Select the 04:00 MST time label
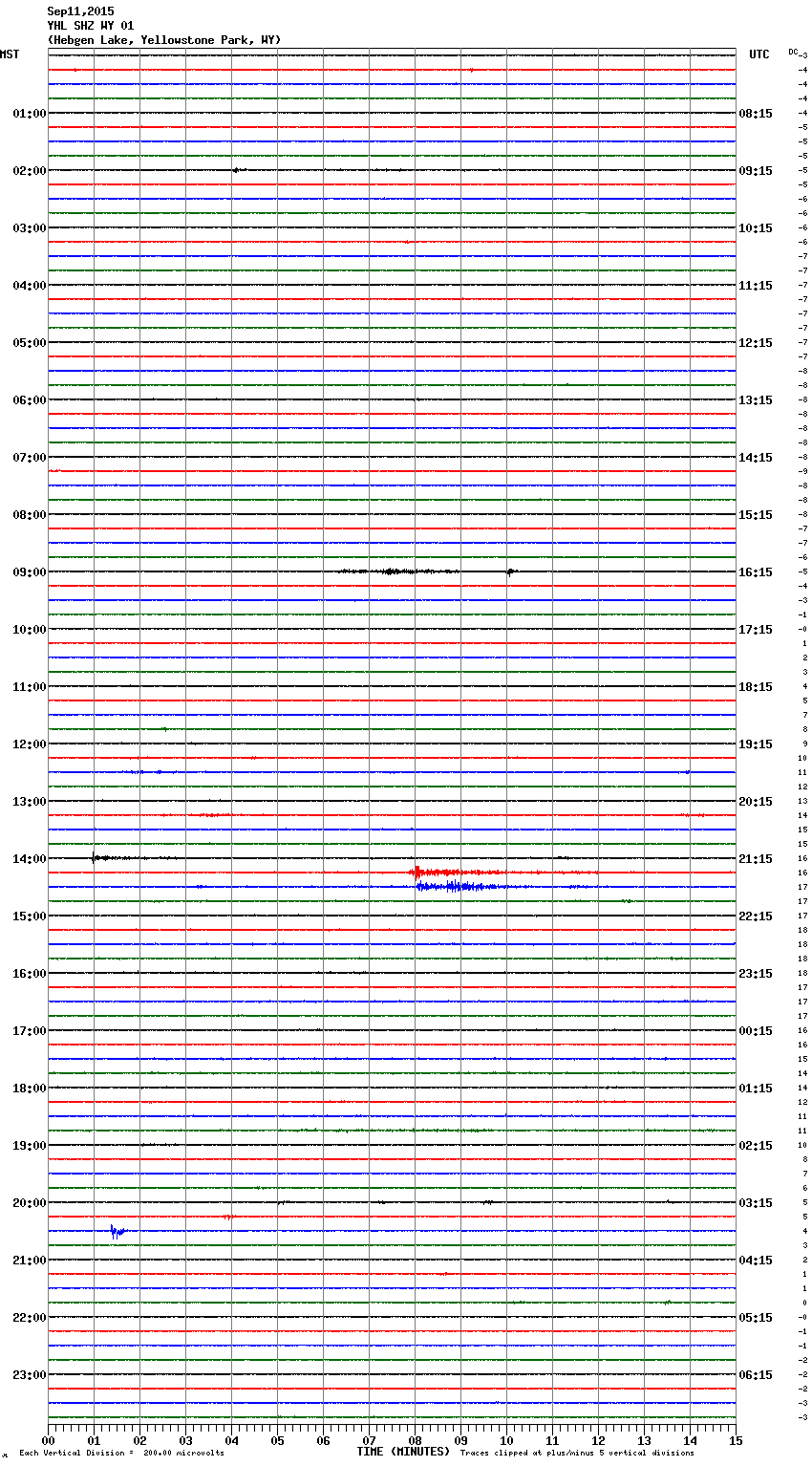The image size is (812, 1466). (x=30, y=286)
